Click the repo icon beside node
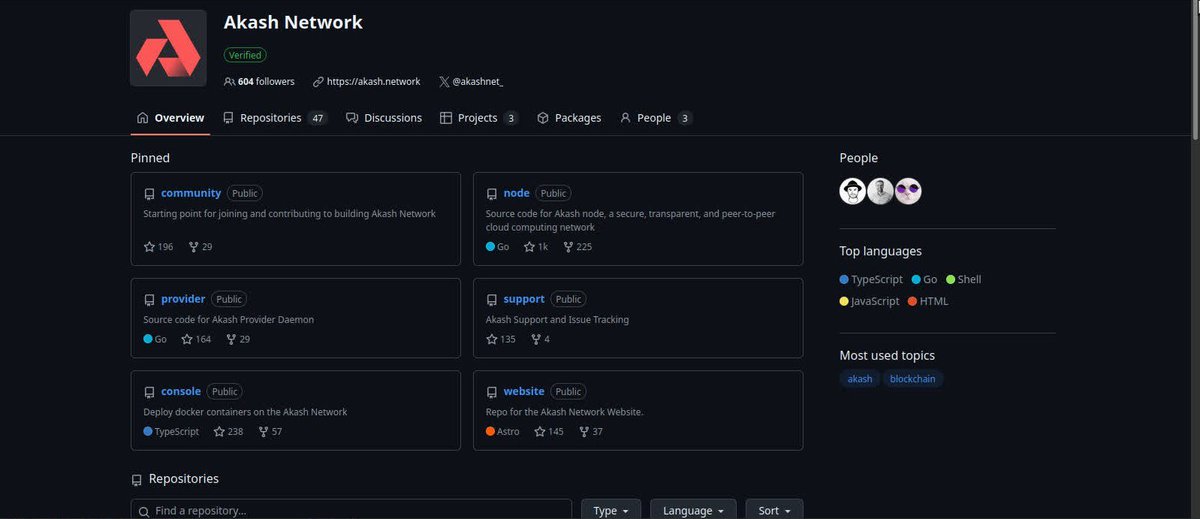The height and width of the screenshot is (519, 1200). coord(492,194)
